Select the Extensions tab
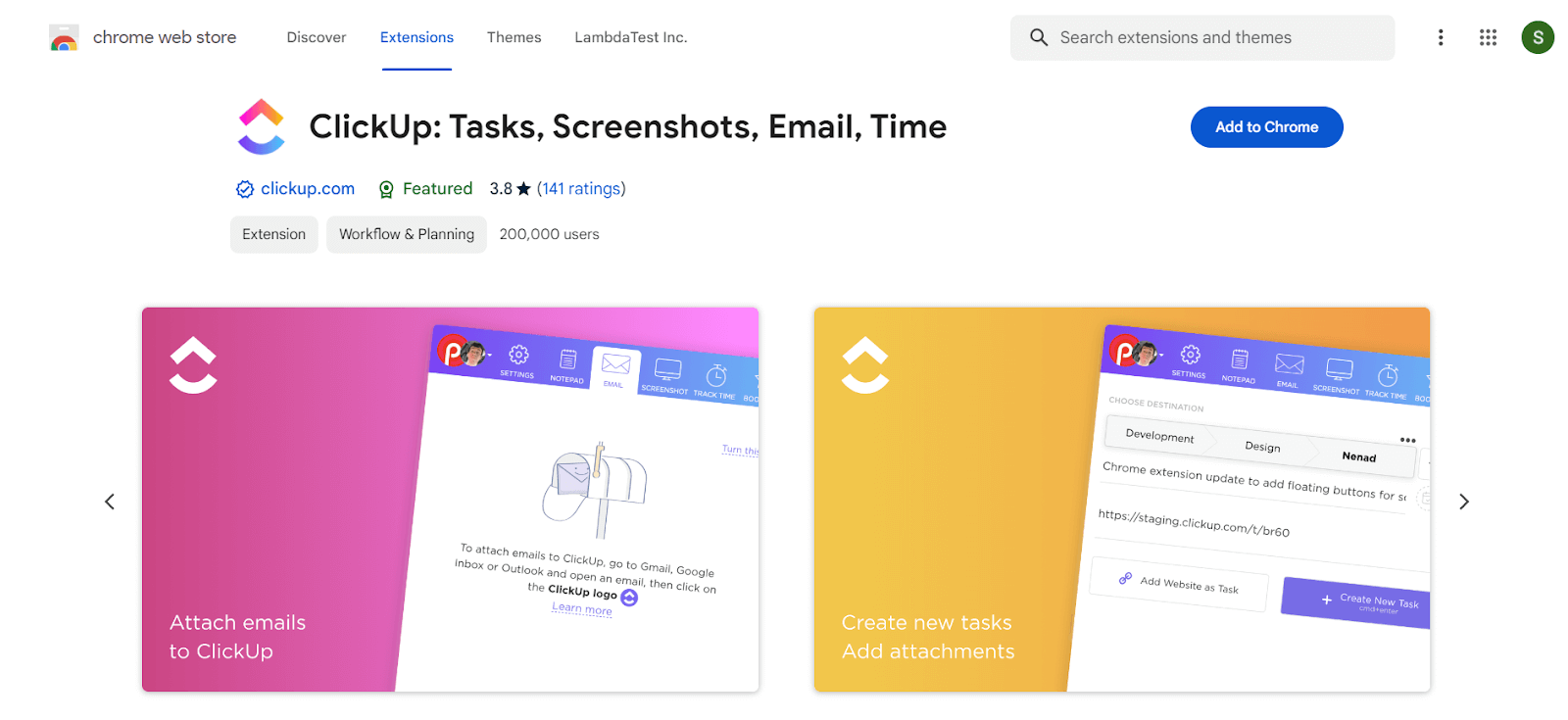The image size is (1568, 720). (416, 37)
